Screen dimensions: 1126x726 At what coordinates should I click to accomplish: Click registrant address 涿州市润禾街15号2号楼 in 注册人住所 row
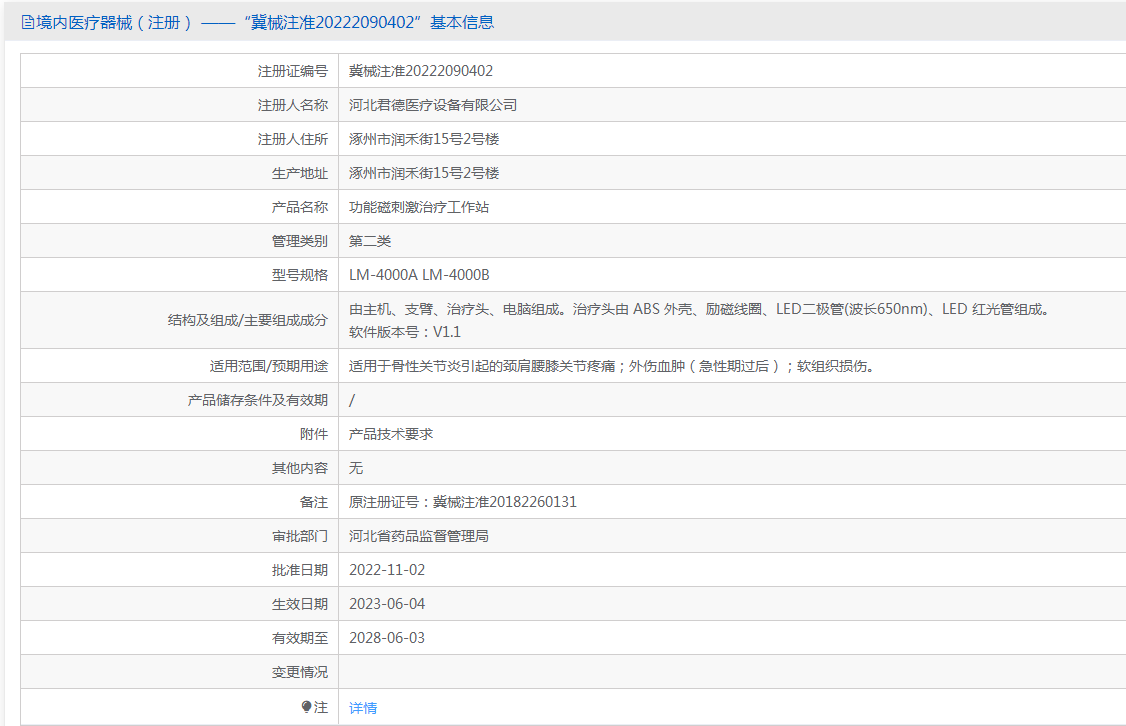[x=424, y=139]
